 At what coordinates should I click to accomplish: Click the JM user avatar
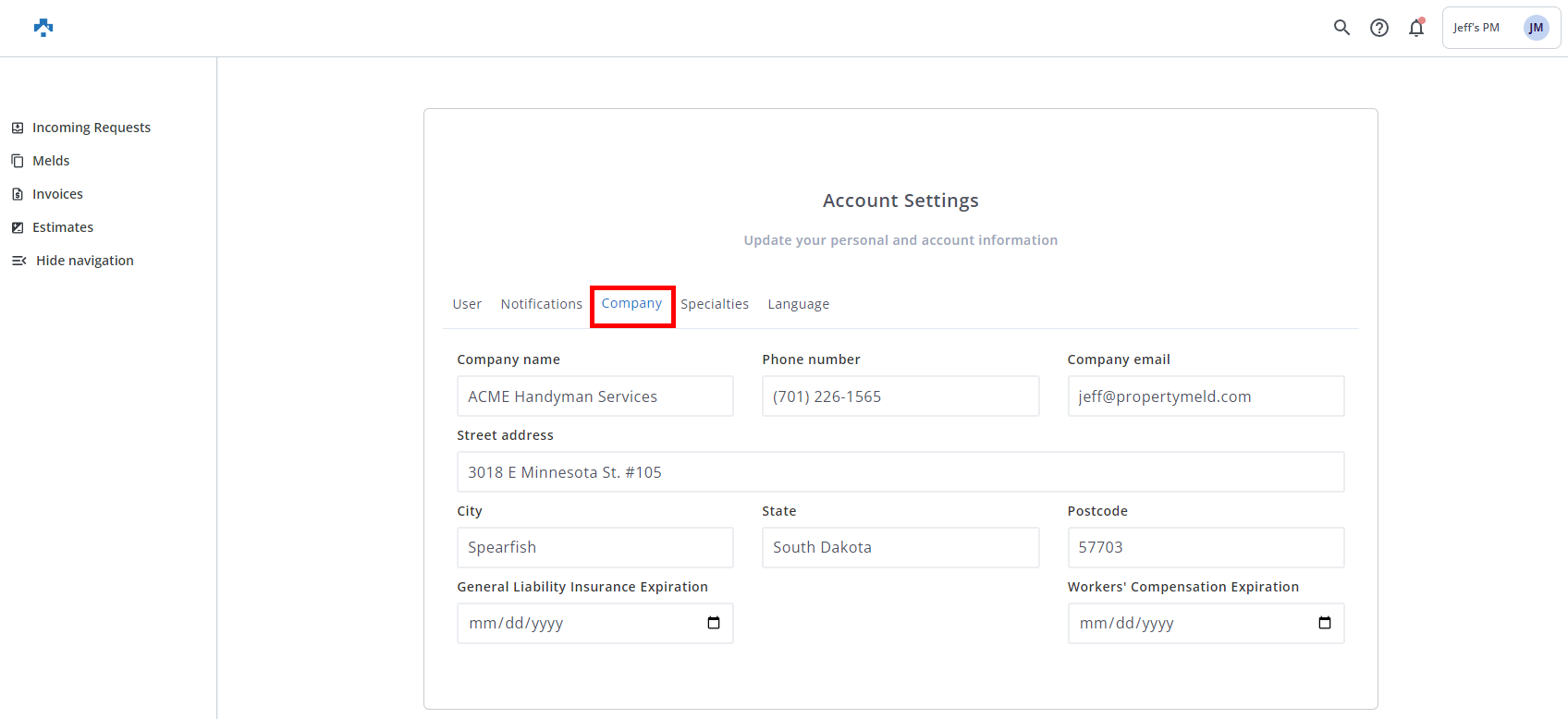coord(1536,28)
